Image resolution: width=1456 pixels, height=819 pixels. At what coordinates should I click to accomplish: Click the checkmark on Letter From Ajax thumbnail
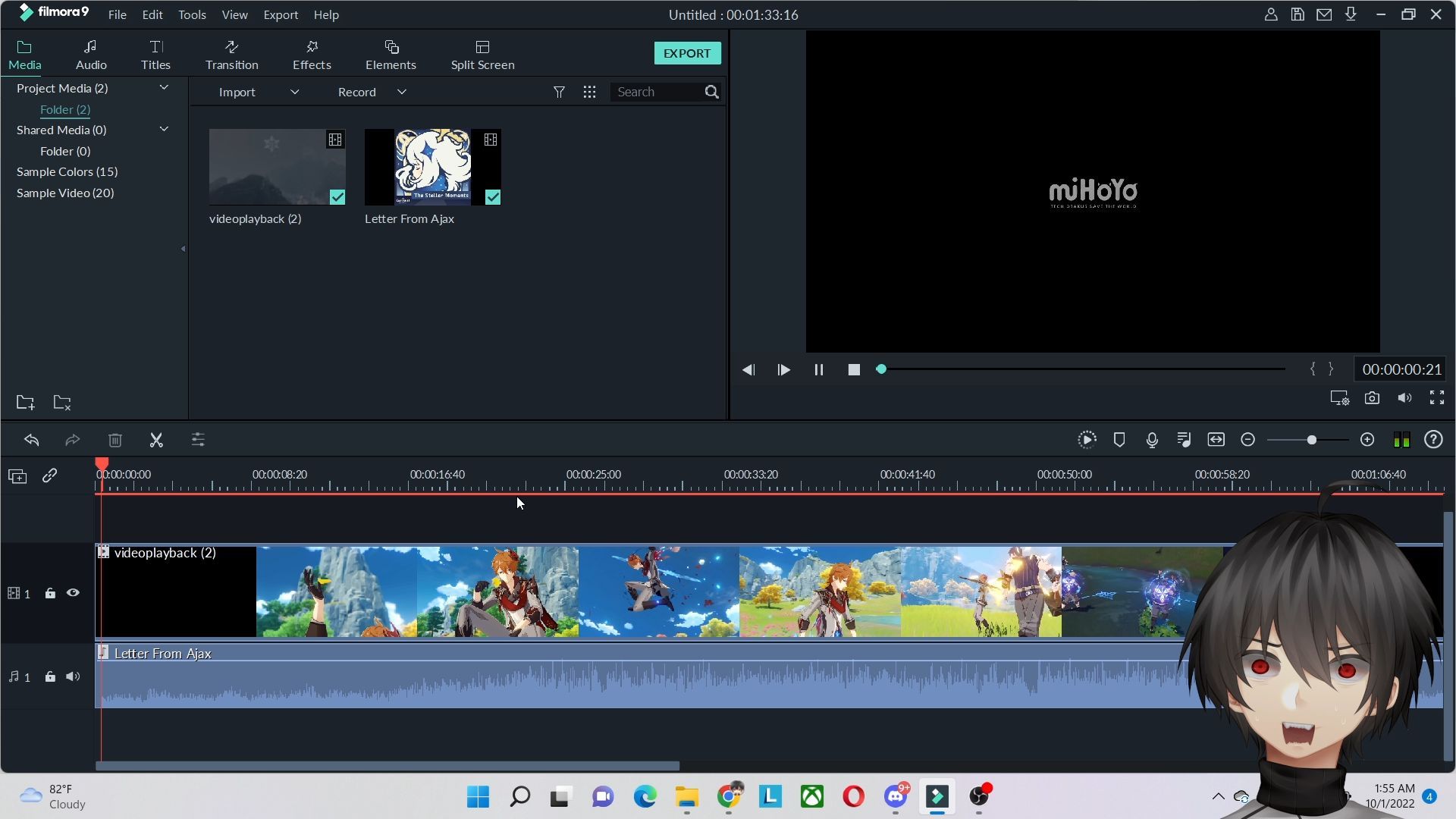(x=493, y=197)
